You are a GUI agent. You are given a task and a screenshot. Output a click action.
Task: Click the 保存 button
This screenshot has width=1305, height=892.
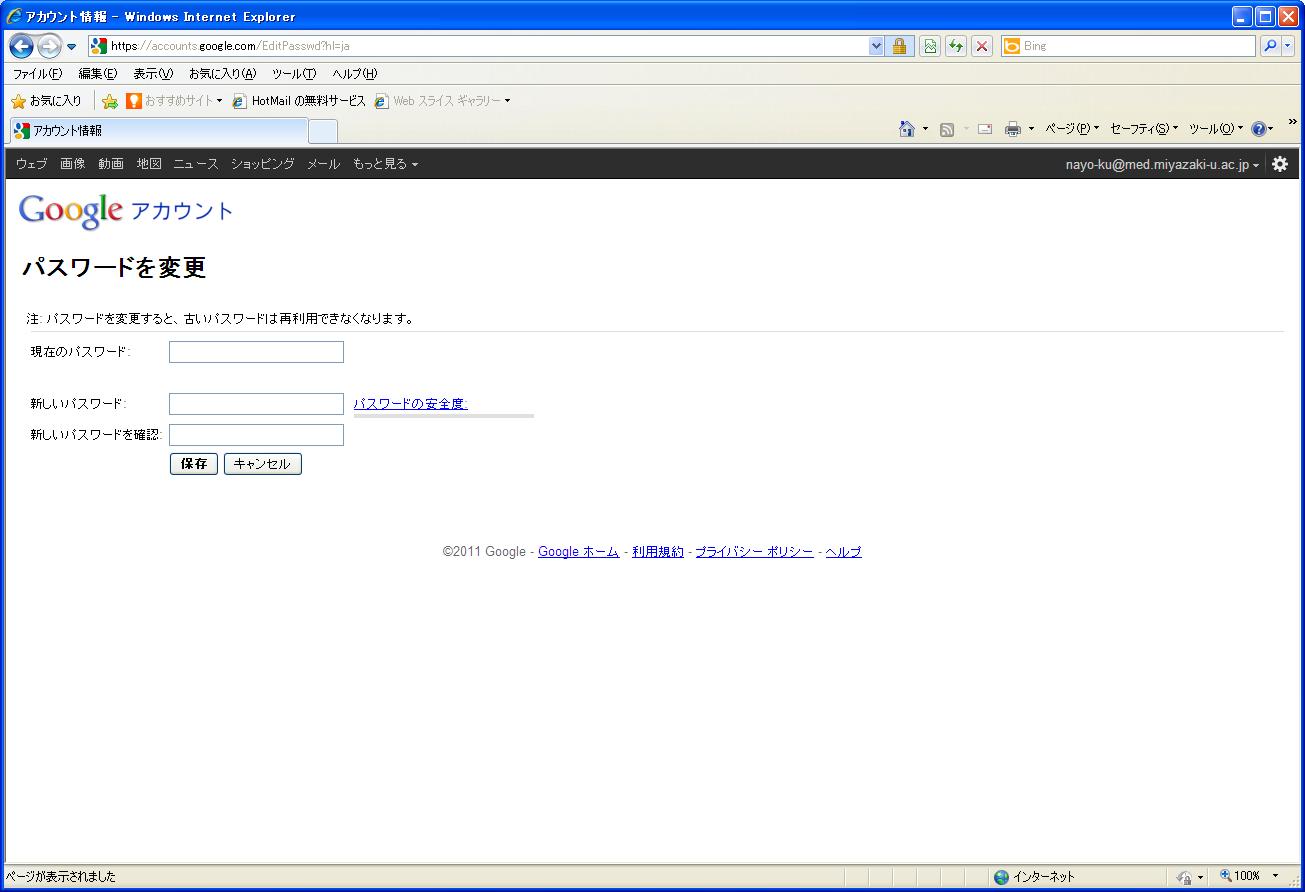point(194,464)
